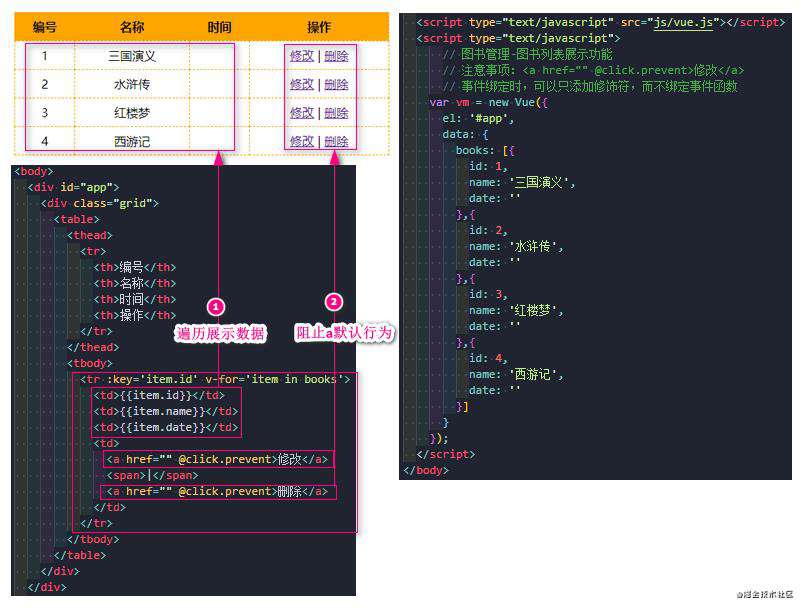Click the closing </tbody> tag line

[93, 539]
